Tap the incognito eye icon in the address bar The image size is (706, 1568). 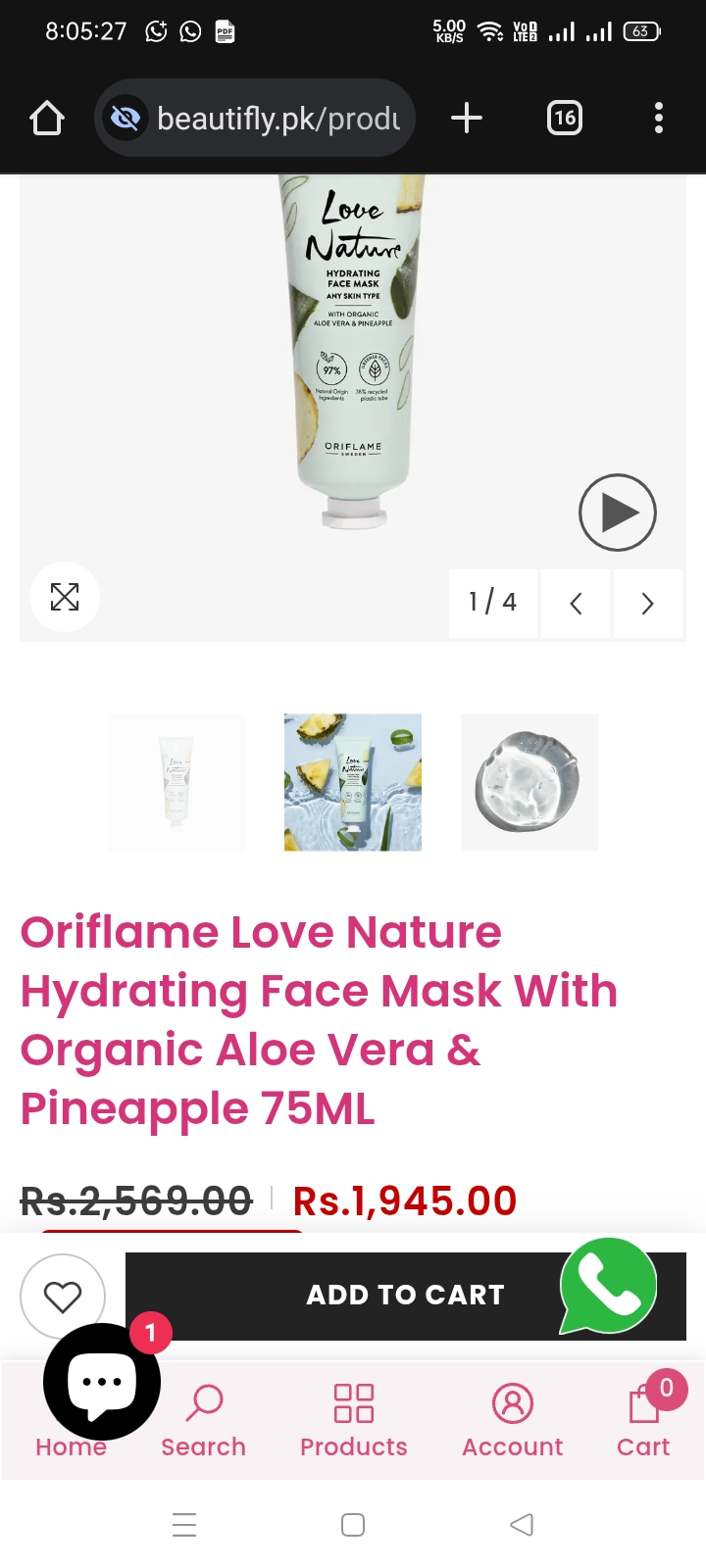(126, 119)
